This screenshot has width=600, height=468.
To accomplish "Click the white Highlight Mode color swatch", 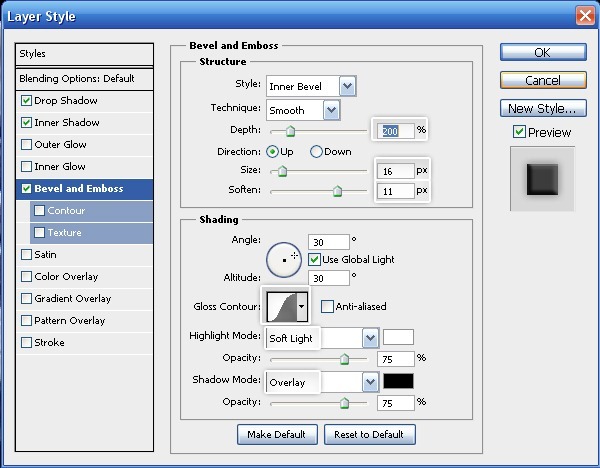I will click(398, 338).
